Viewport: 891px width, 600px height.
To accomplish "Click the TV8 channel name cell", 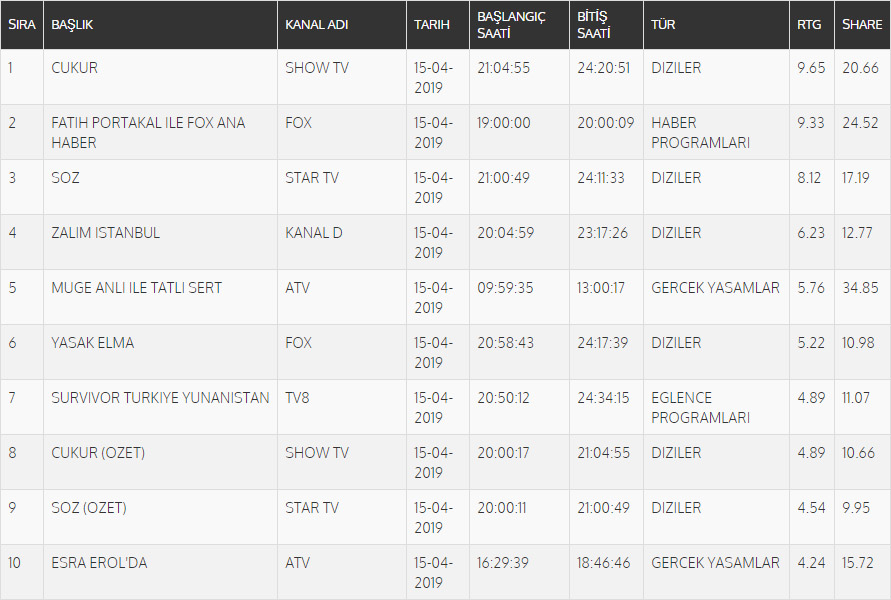I will pyautogui.click(x=298, y=398).
